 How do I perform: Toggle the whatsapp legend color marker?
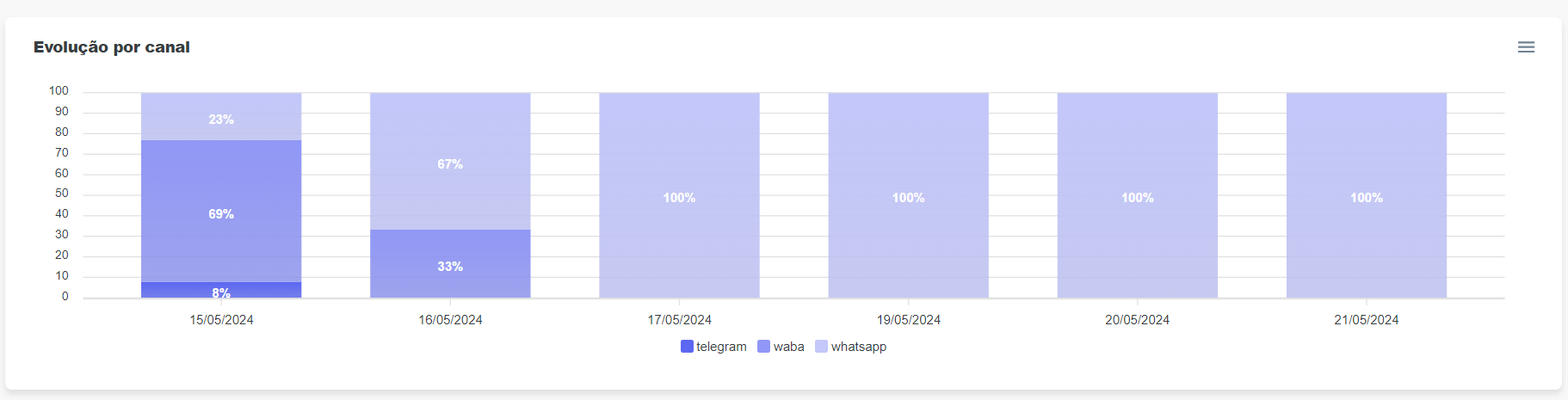(x=821, y=347)
